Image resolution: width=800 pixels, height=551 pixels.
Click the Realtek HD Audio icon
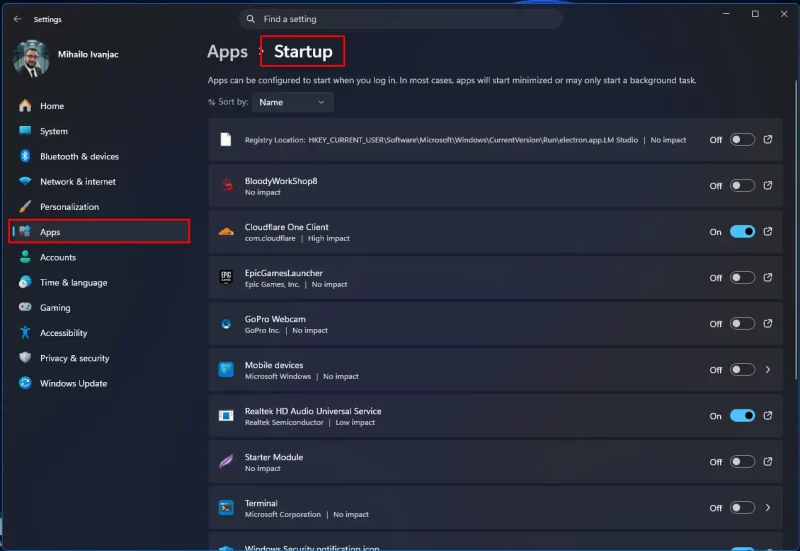226,416
